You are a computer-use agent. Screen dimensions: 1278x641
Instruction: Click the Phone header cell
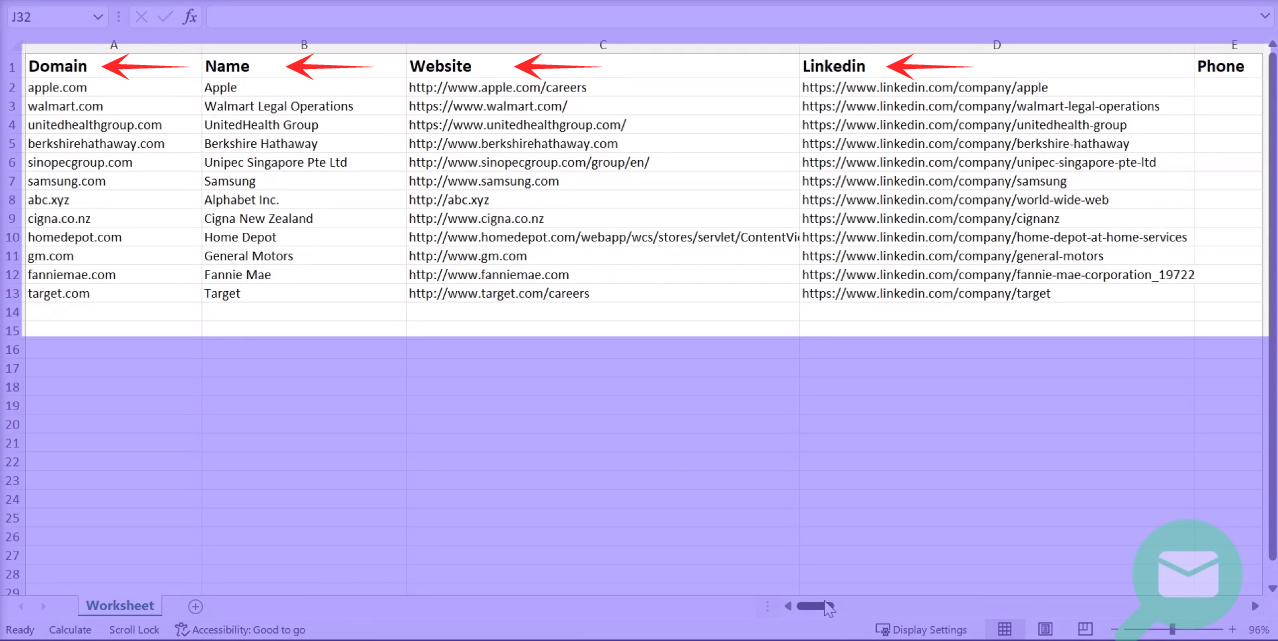click(1228, 66)
